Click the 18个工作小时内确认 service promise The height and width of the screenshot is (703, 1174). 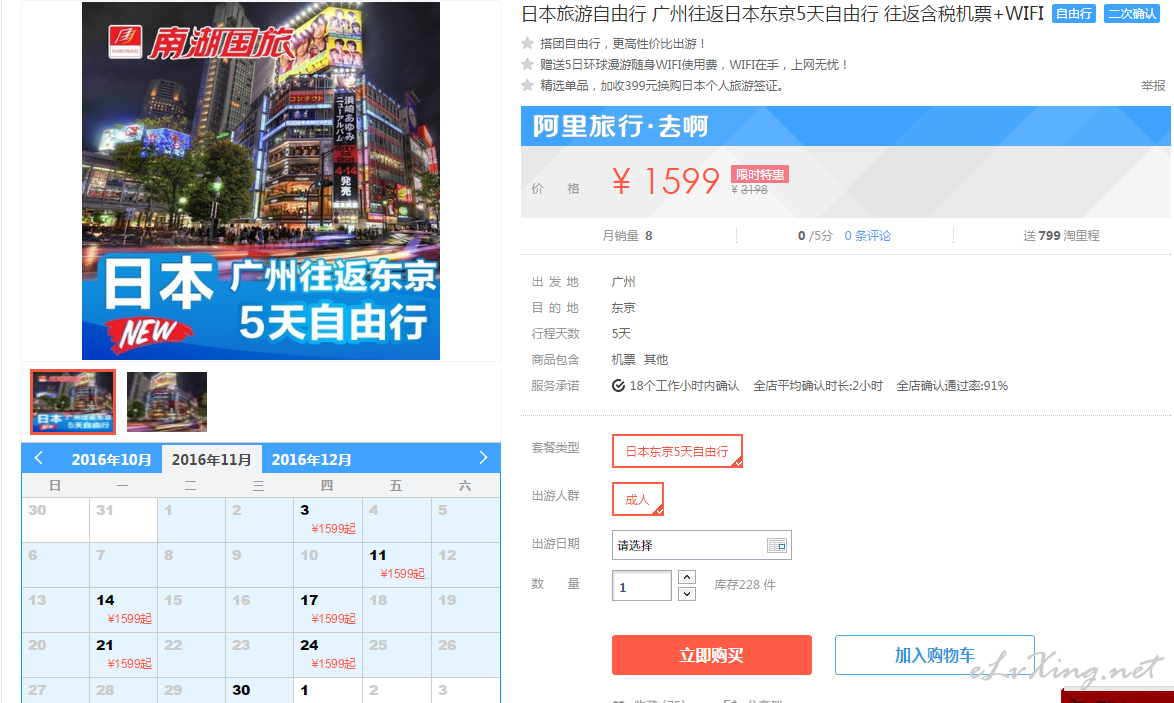coord(675,386)
